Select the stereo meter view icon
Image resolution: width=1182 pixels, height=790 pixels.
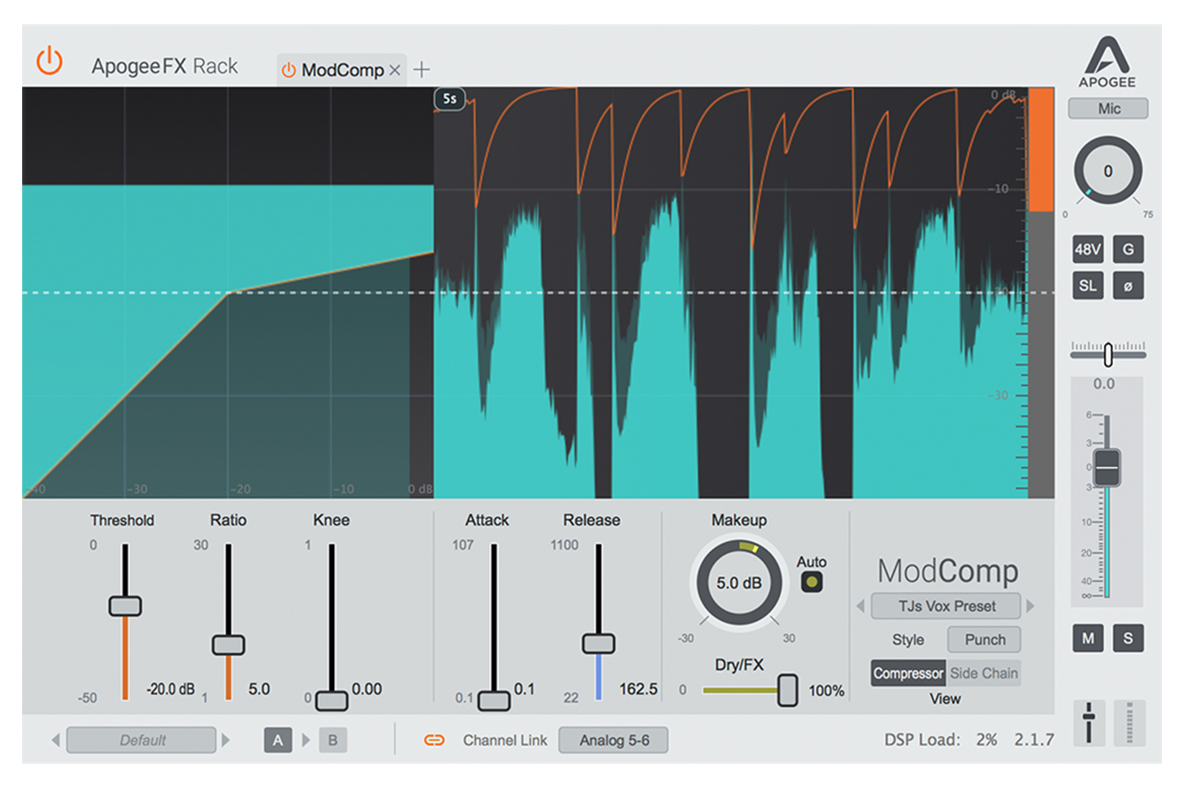pos(1129,723)
